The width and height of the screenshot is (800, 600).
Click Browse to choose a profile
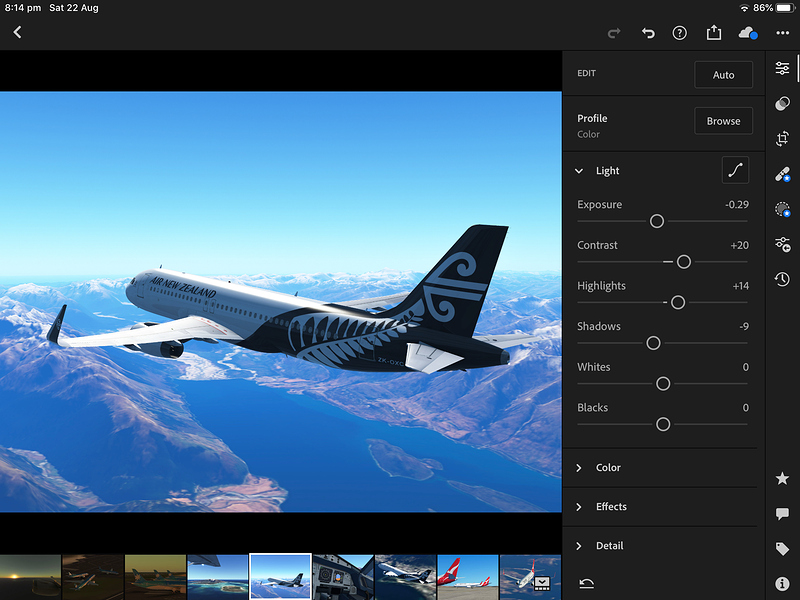(x=723, y=121)
